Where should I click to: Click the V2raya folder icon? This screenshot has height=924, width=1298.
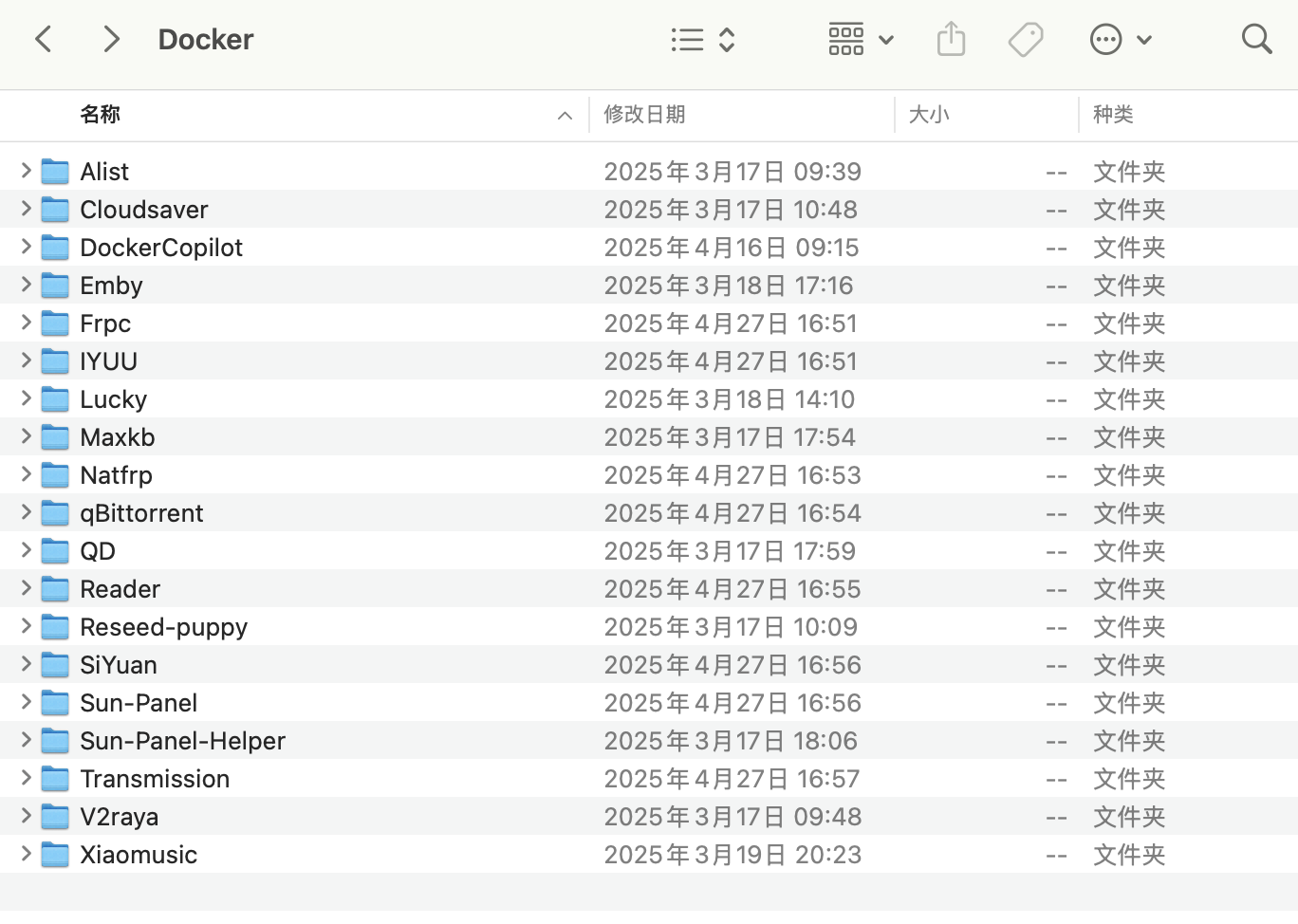coord(56,817)
